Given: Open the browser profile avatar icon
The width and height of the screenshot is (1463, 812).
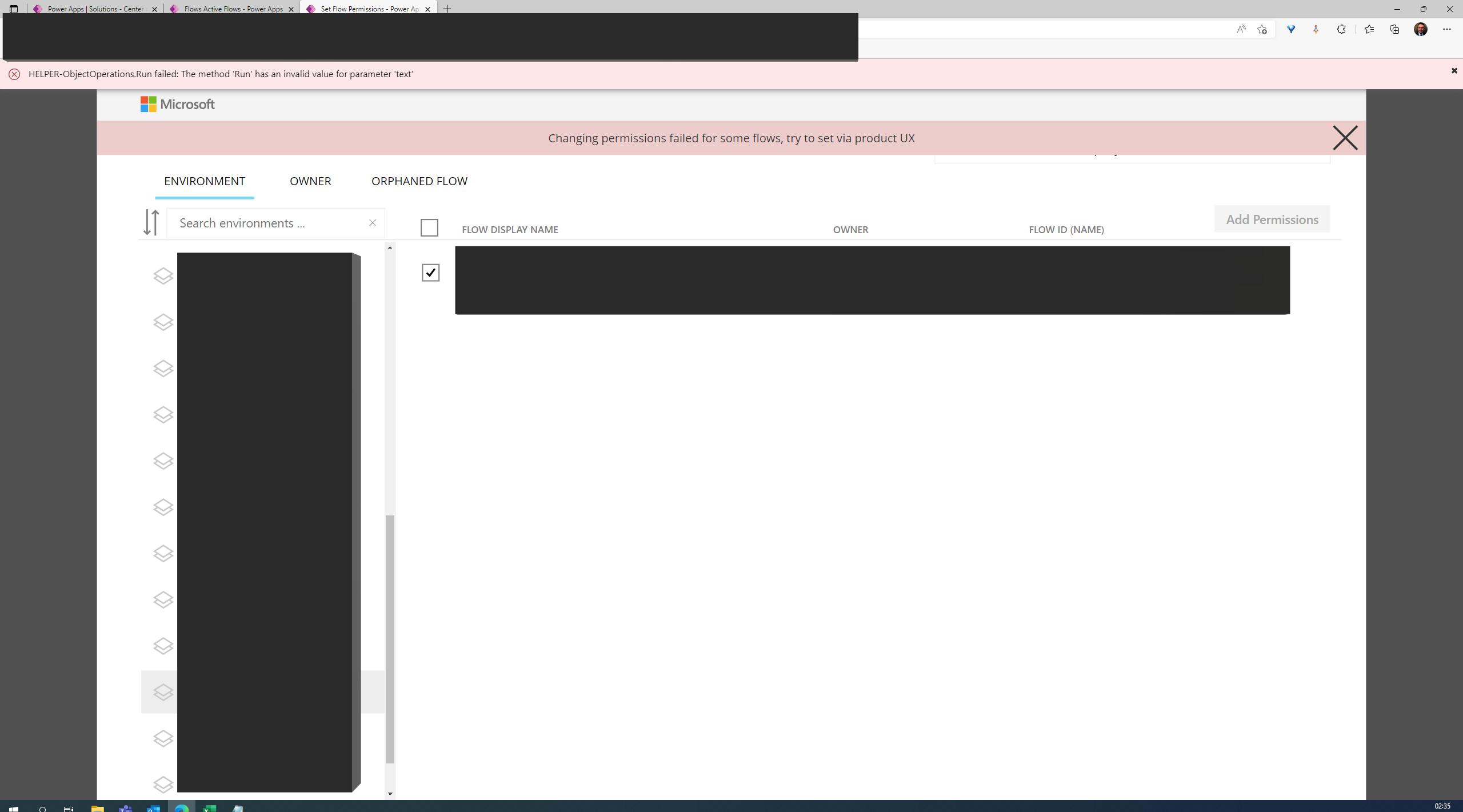Looking at the screenshot, I should (x=1421, y=29).
